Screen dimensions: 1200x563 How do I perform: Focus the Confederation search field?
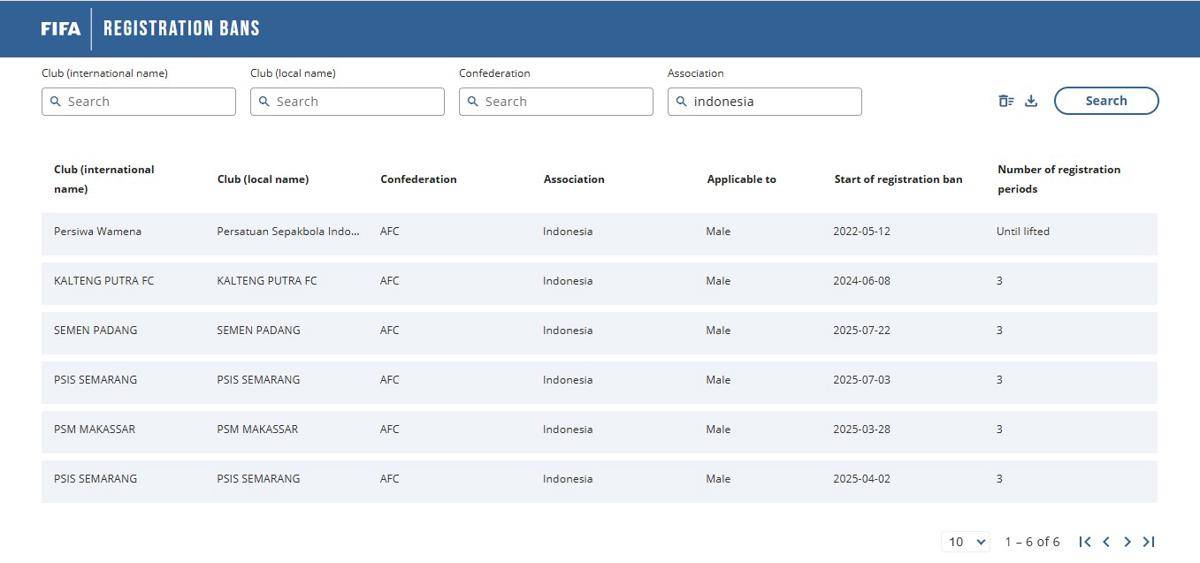point(556,102)
